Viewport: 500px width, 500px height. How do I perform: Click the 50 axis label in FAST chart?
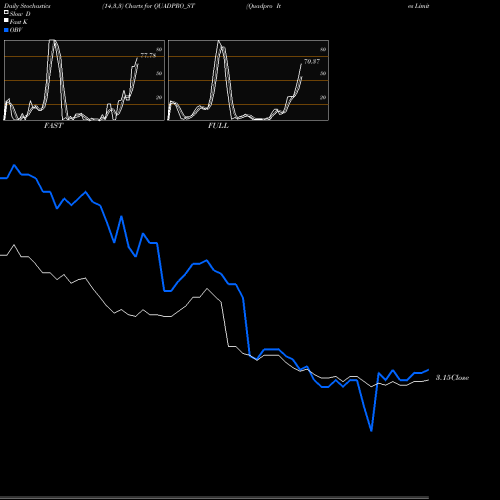coord(159,73)
